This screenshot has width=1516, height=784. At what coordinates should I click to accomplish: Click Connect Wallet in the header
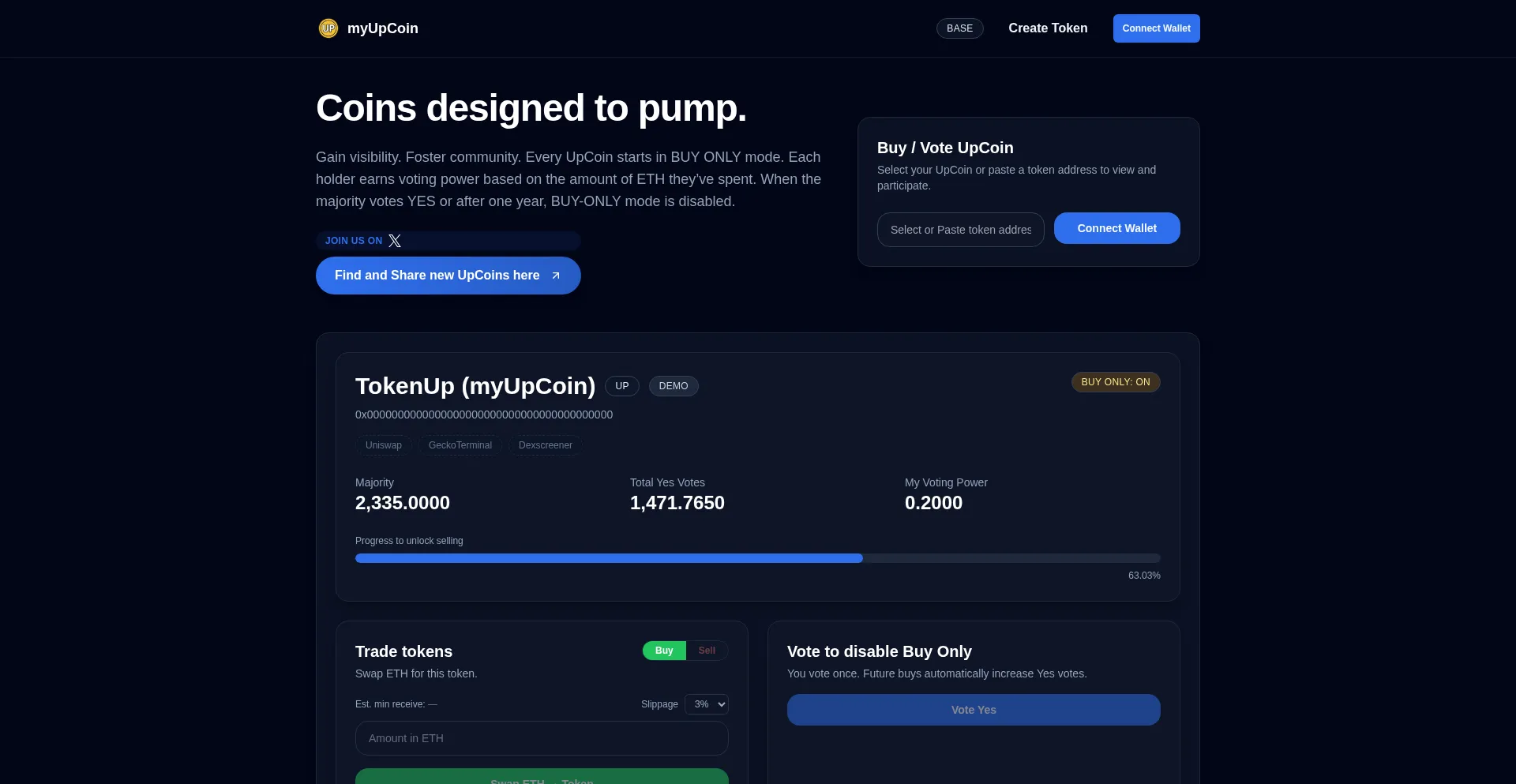pyautogui.click(x=1156, y=28)
